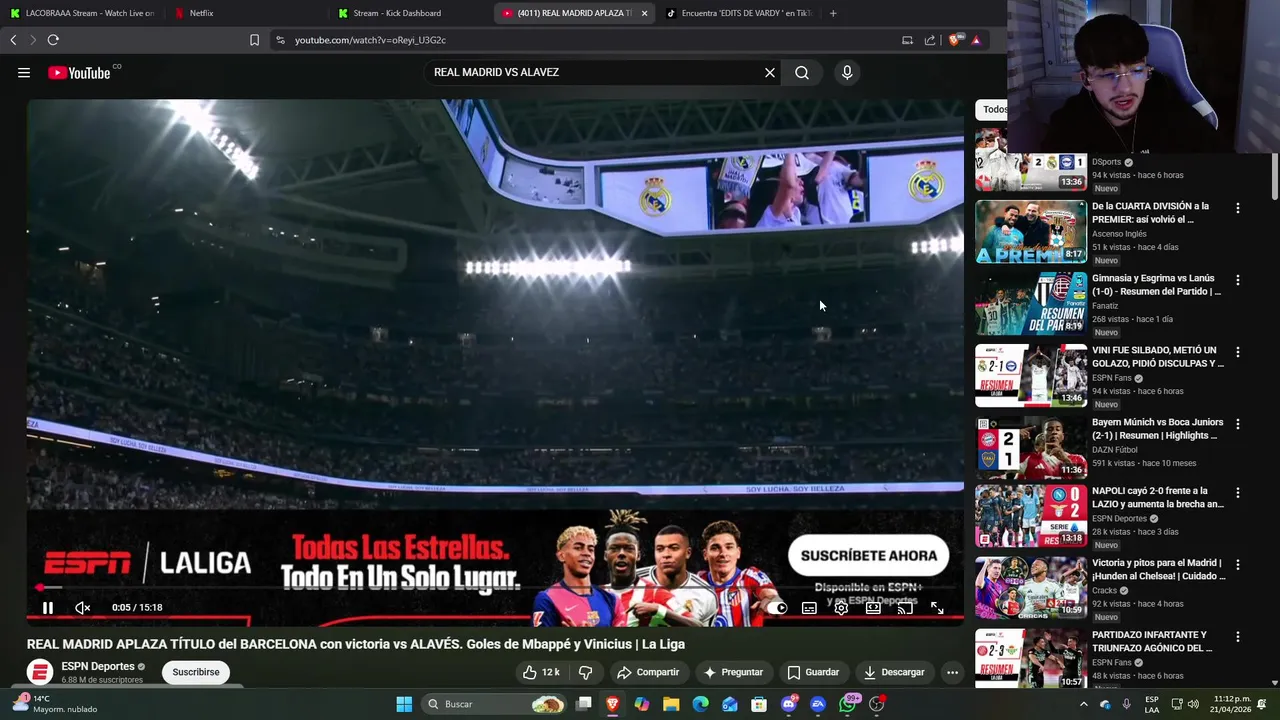Click the magnifier search button

coord(802,72)
